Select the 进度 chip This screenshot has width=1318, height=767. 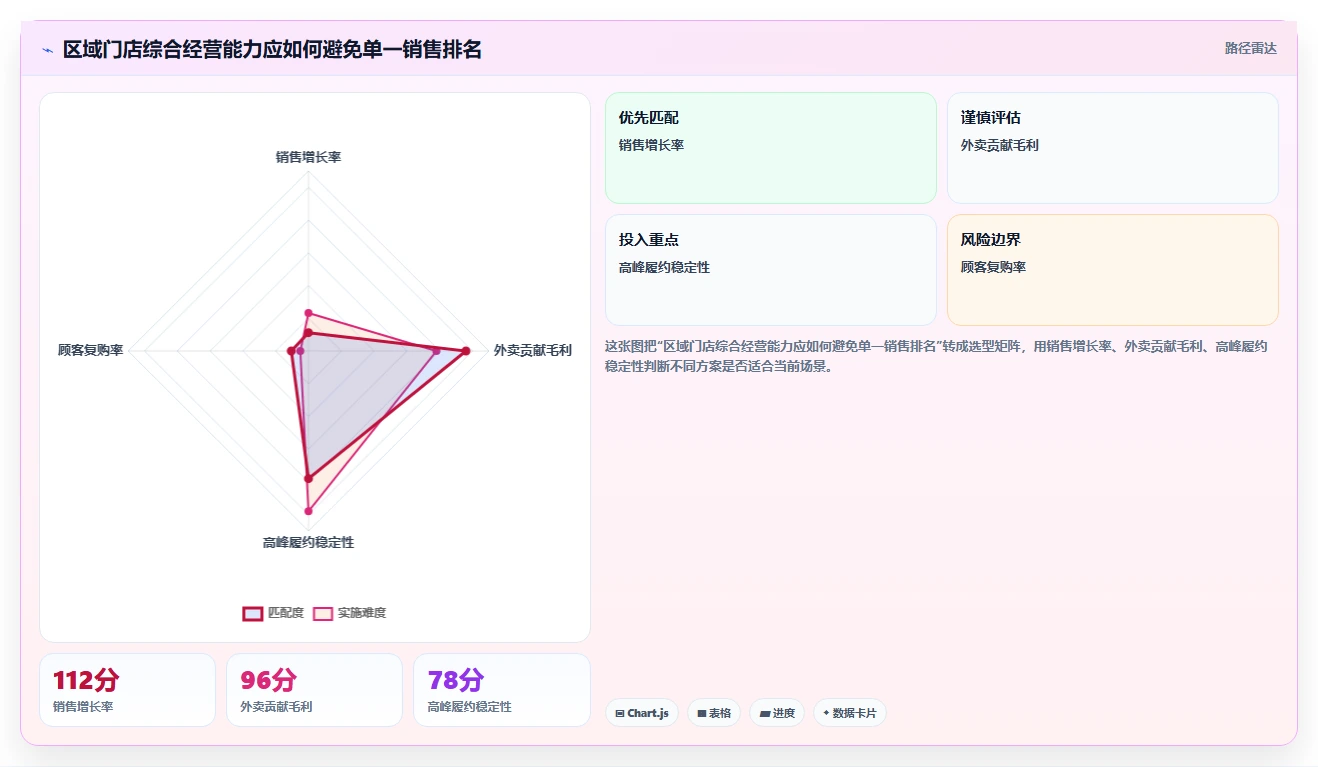click(777, 713)
